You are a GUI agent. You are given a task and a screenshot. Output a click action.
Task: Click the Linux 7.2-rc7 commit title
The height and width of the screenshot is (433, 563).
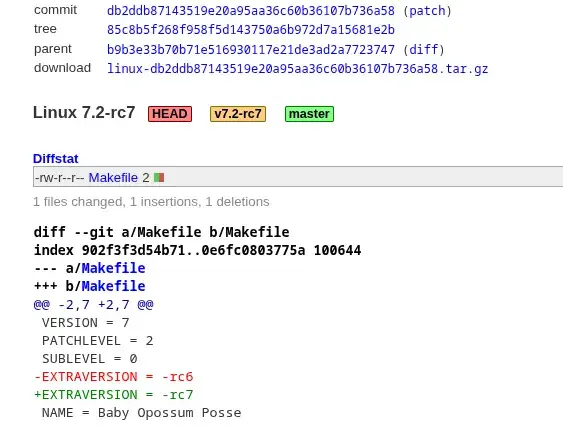pos(84,112)
